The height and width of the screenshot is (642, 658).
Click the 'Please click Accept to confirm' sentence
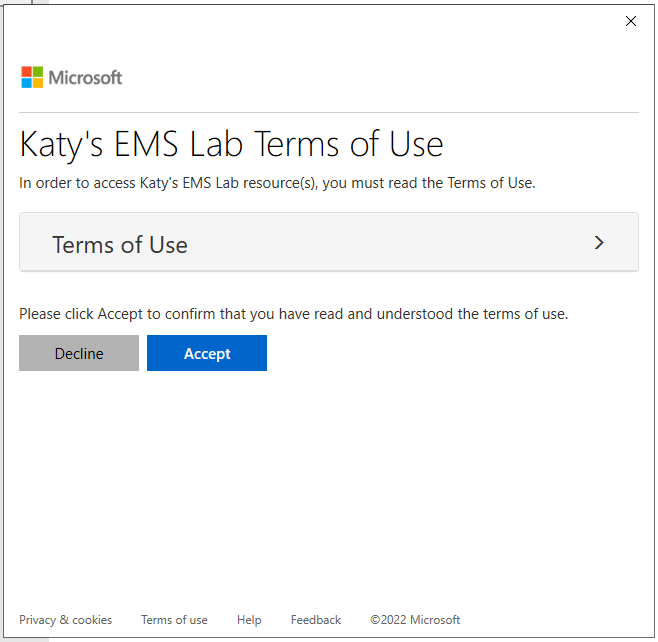293,314
